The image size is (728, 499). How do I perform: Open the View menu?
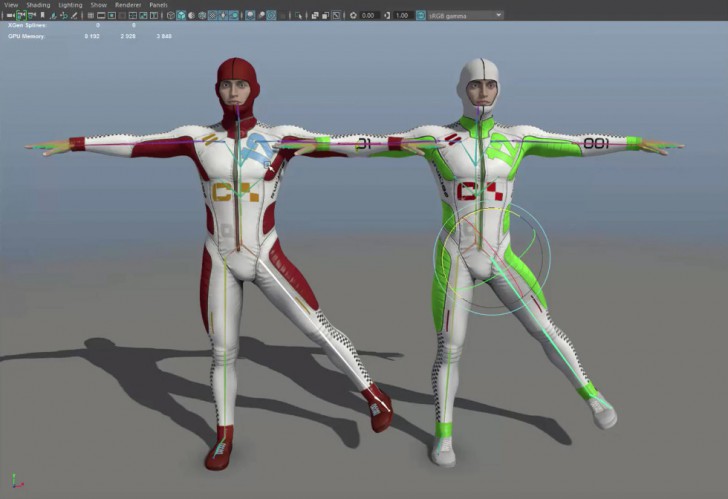click(11, 5)
